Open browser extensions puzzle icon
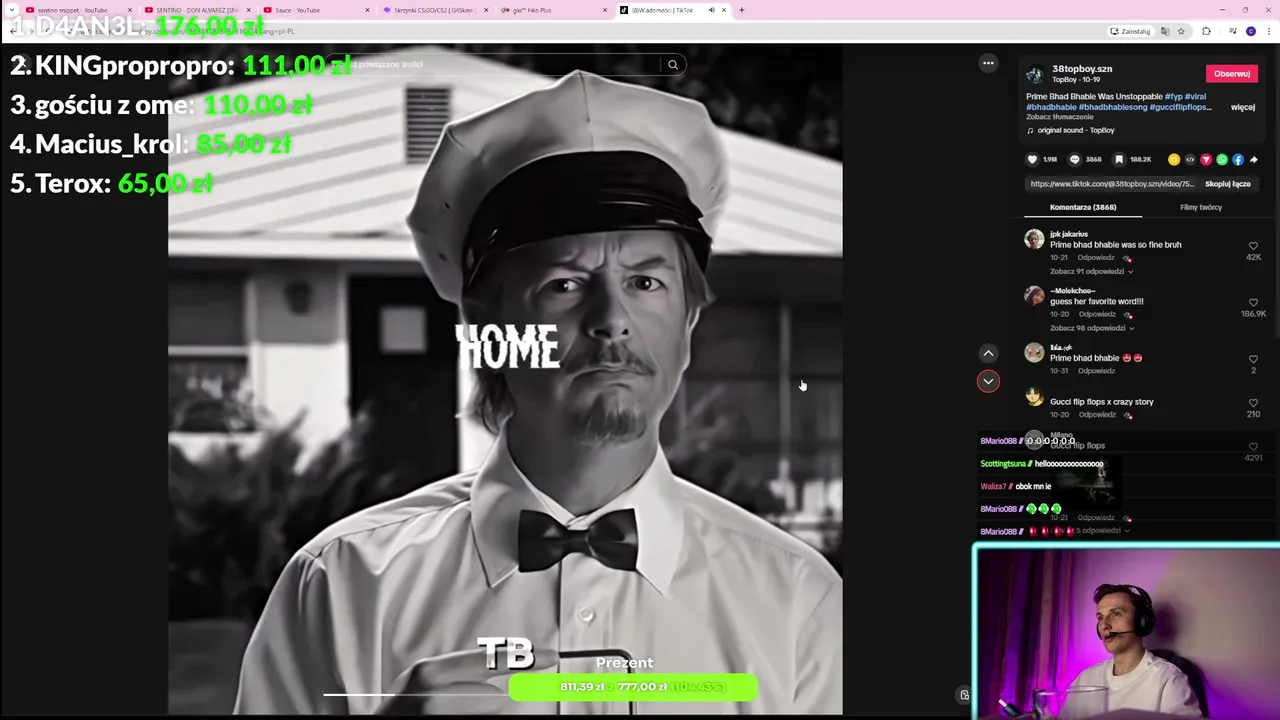1280x720 pixels. [x=1206, y=31]
